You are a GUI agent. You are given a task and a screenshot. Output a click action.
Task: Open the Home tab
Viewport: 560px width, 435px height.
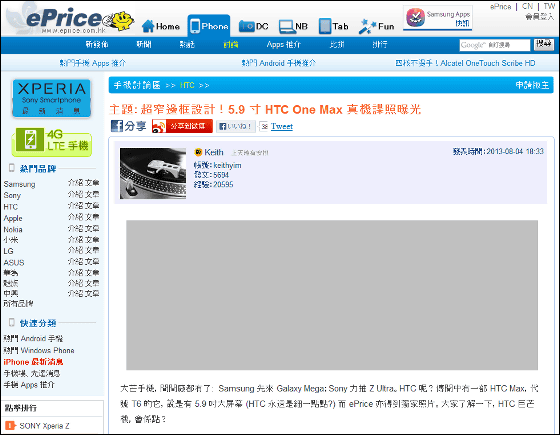(x=161, y=26)
